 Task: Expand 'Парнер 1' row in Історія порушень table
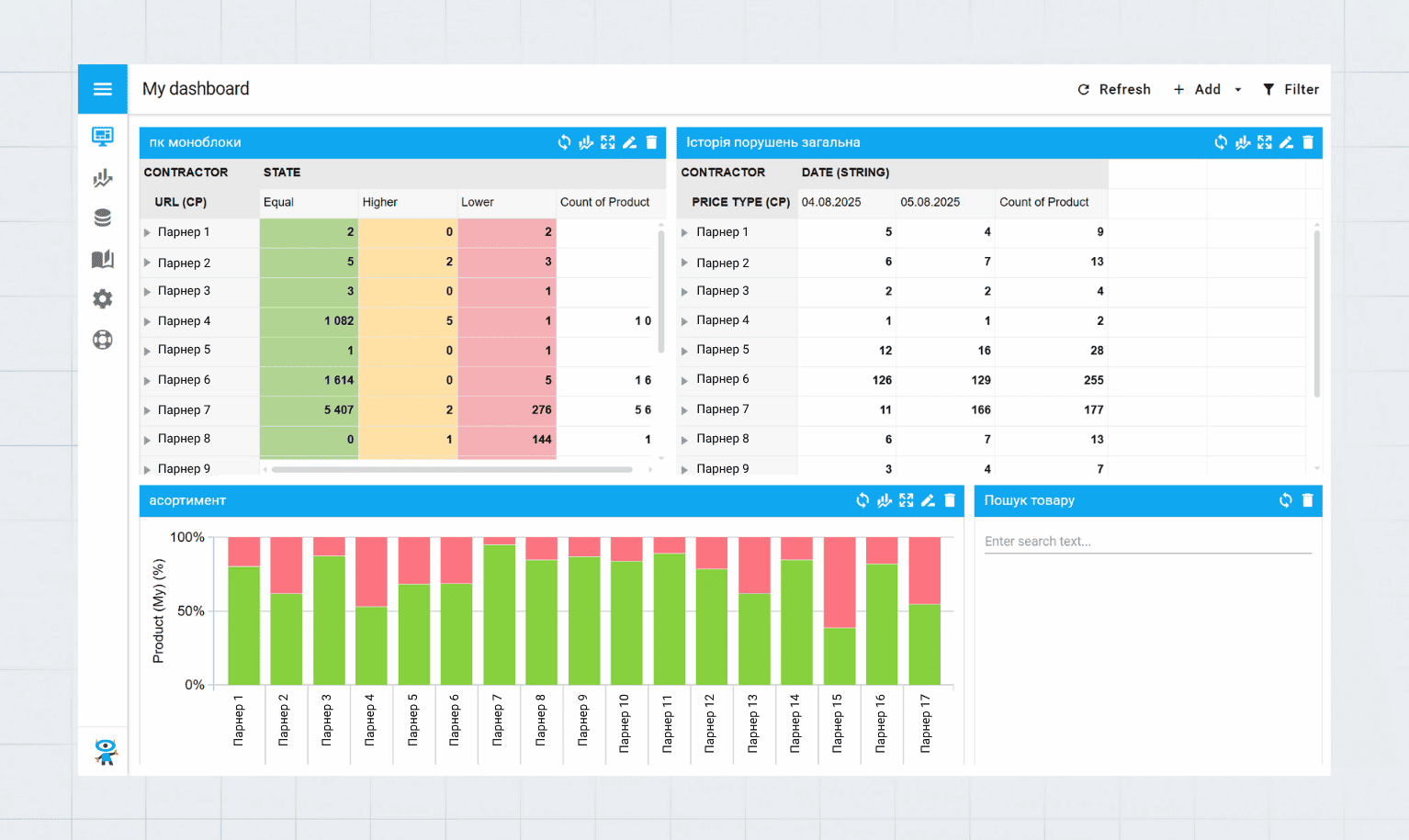coord(684,231)
